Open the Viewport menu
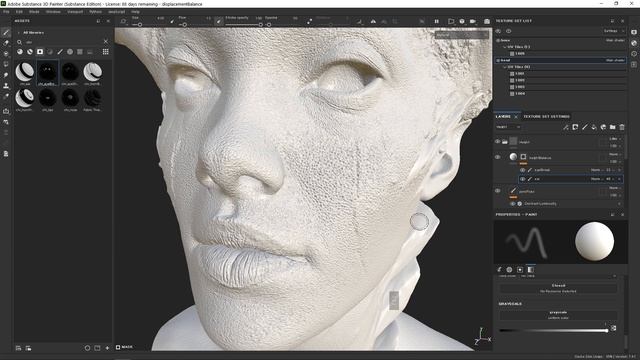Screen dimensions: 640x360 75,12
